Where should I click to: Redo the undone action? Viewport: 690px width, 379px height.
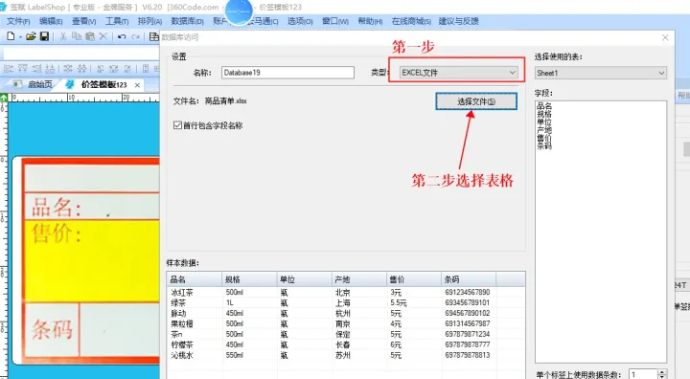[x=136, y=37]
